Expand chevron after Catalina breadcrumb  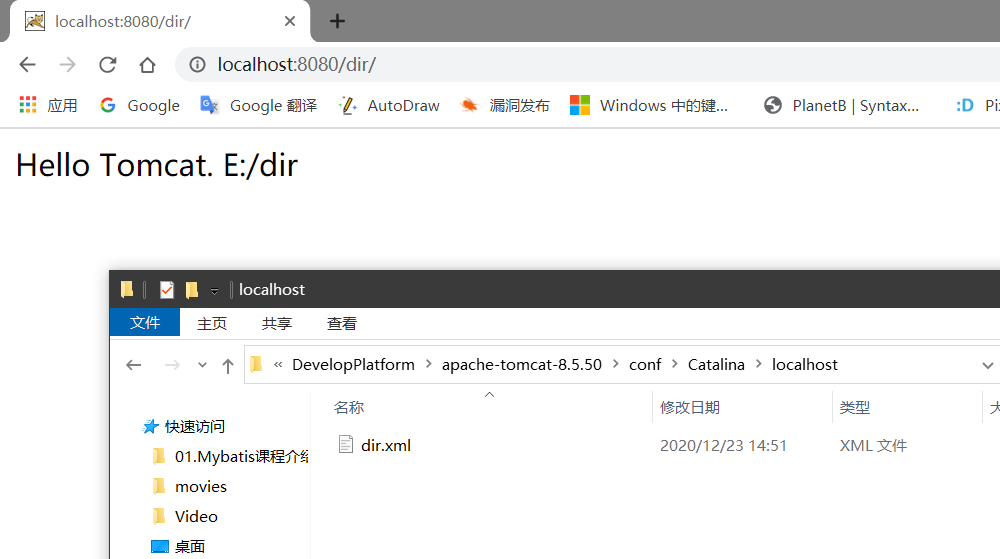[x=759, y=364]
